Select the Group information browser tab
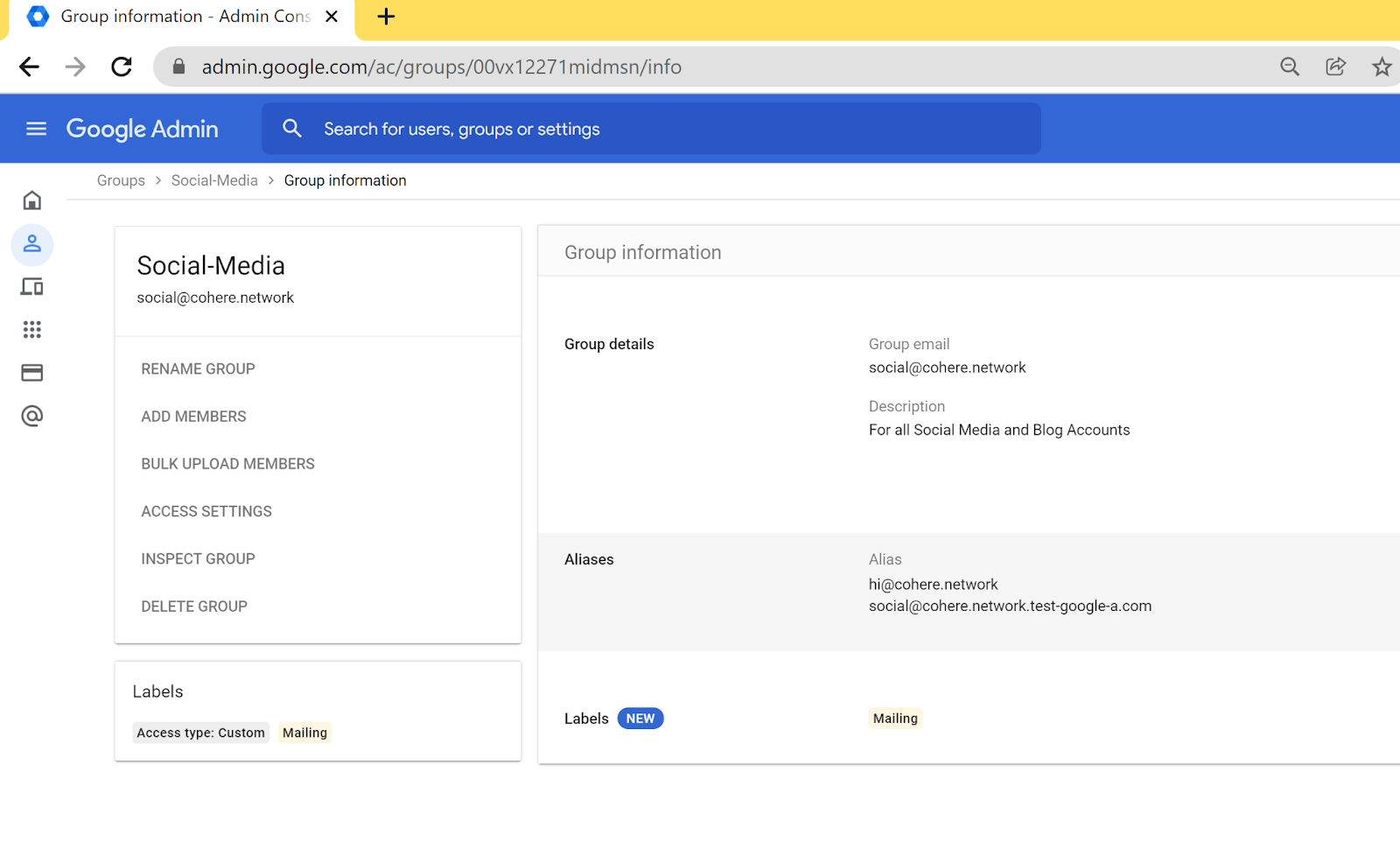 pyautogui.click(x=181, y=18)
